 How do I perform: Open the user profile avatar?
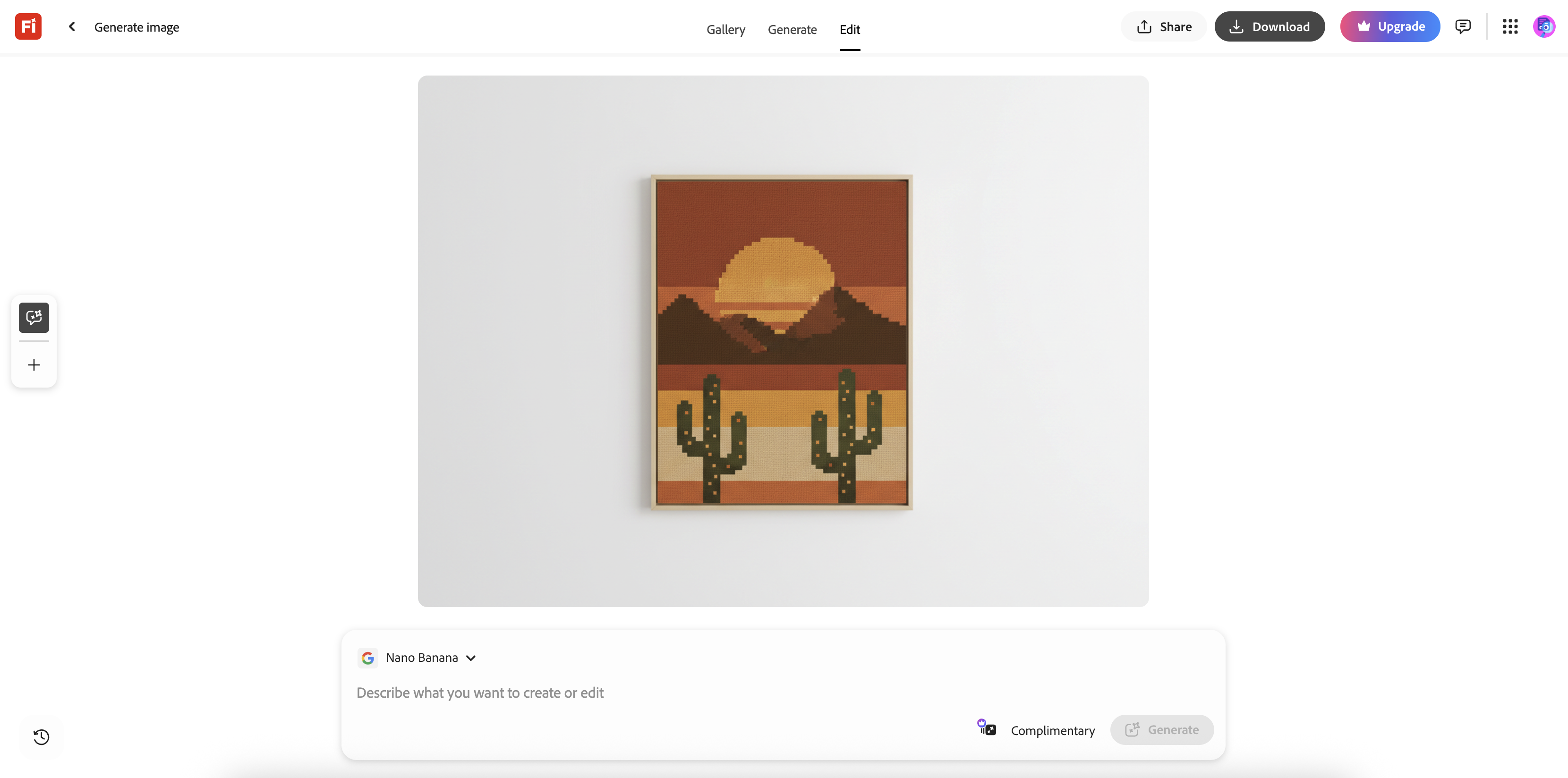(1543, 26)
